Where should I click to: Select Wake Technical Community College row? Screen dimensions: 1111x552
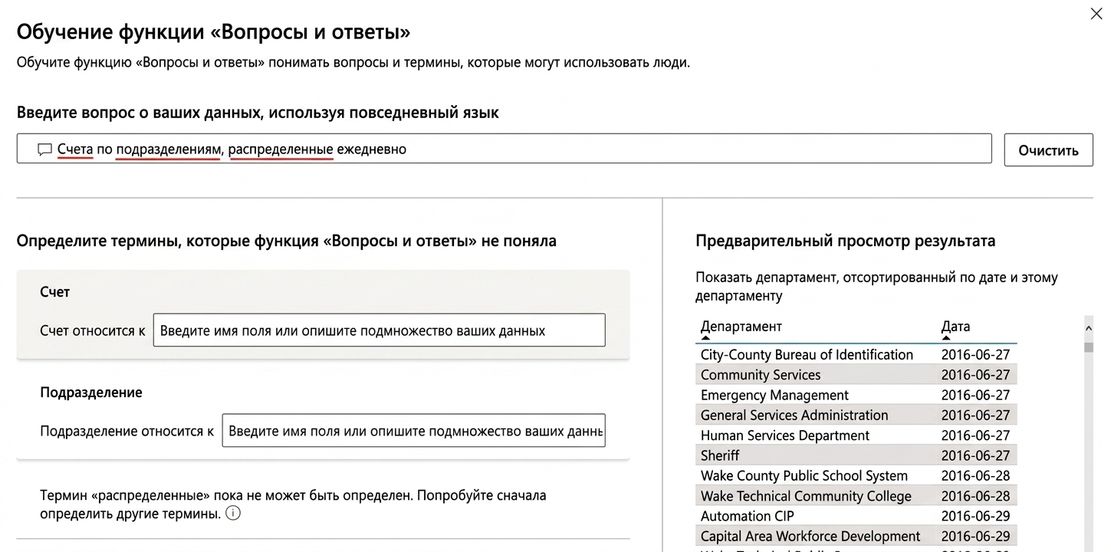click(856, 496)
